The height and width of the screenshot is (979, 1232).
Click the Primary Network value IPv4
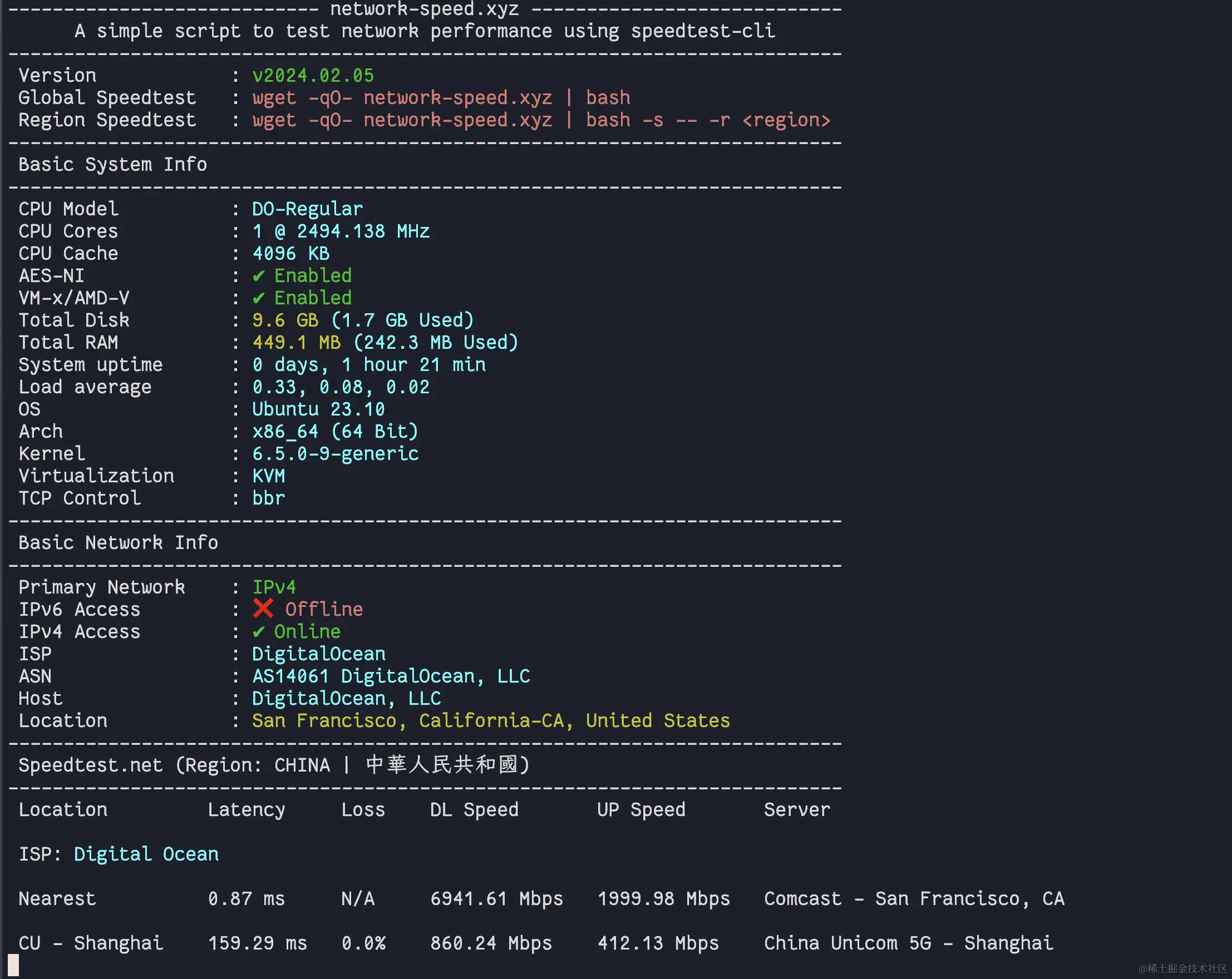[274, 587]
